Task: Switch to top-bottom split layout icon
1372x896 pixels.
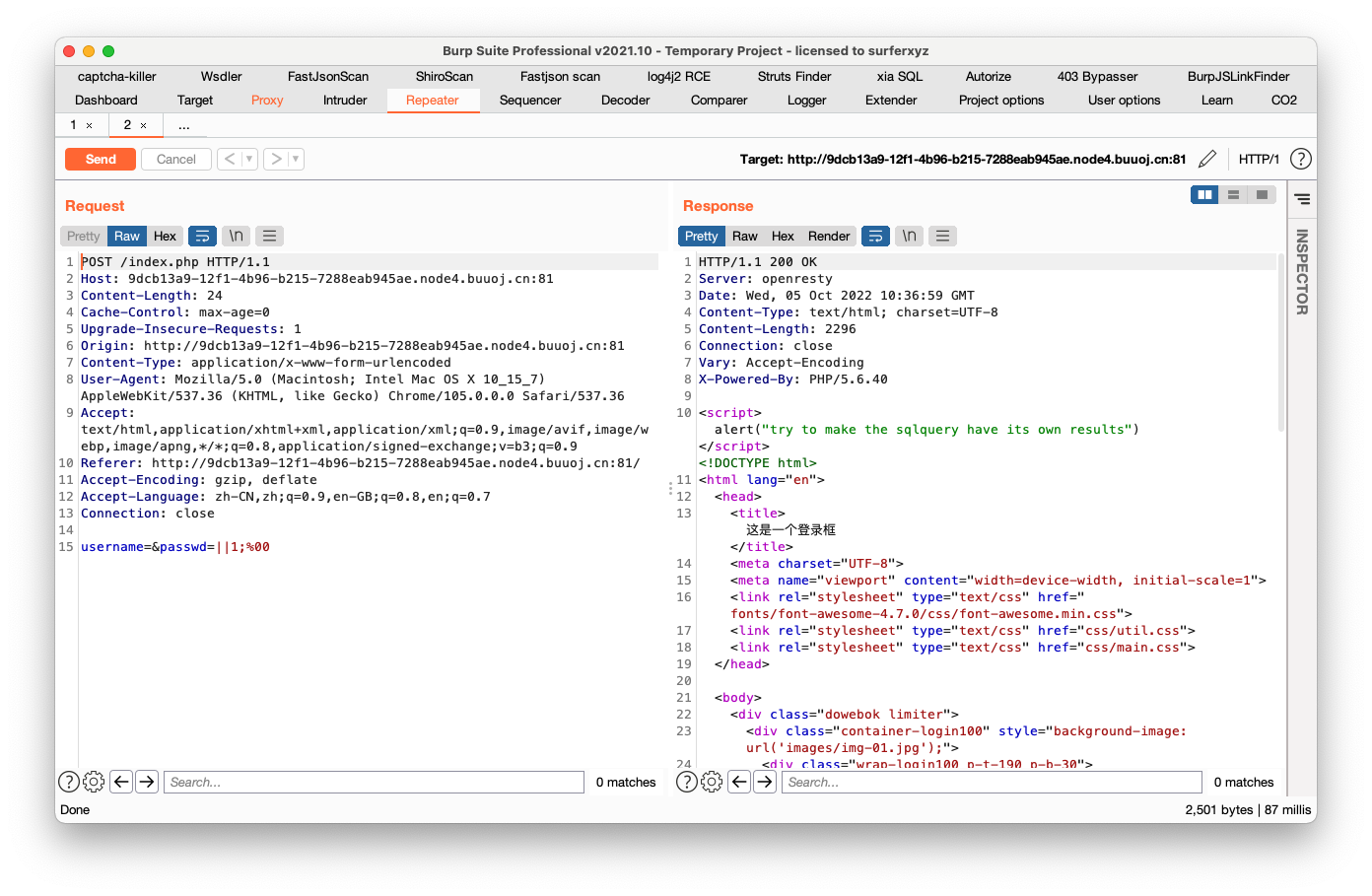Action: (1233, 195)
